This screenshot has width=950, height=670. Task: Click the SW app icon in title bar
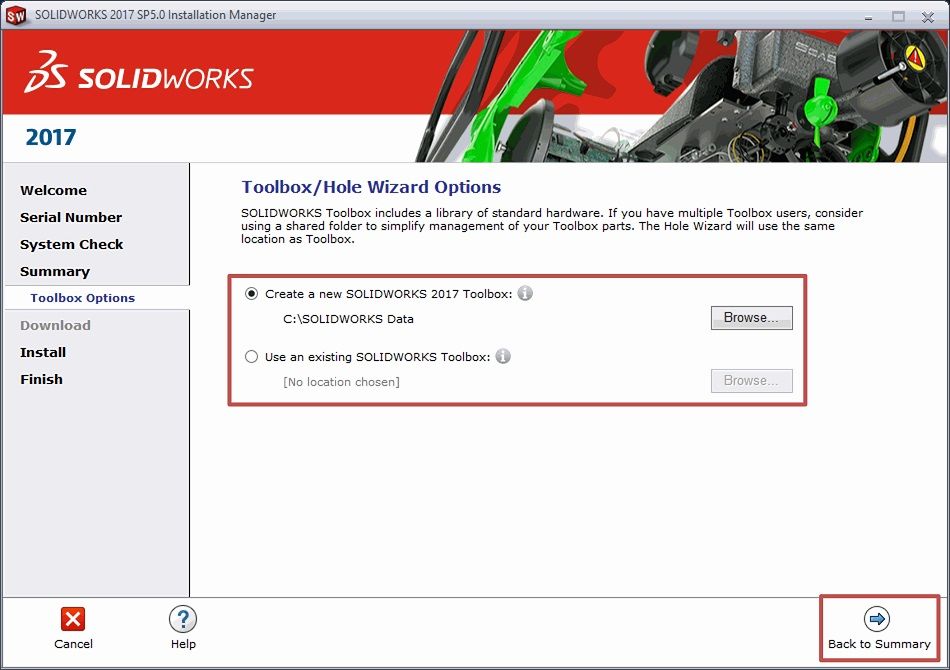pos(16,15)
